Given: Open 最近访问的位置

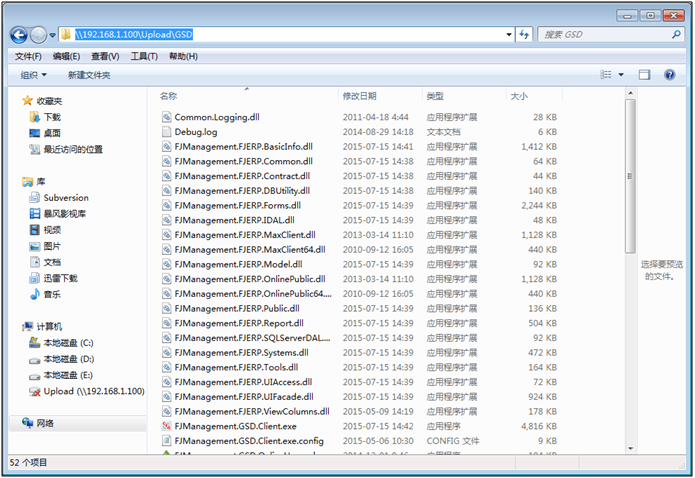Looking at the screenshot, I should click(x=73, y=149).
